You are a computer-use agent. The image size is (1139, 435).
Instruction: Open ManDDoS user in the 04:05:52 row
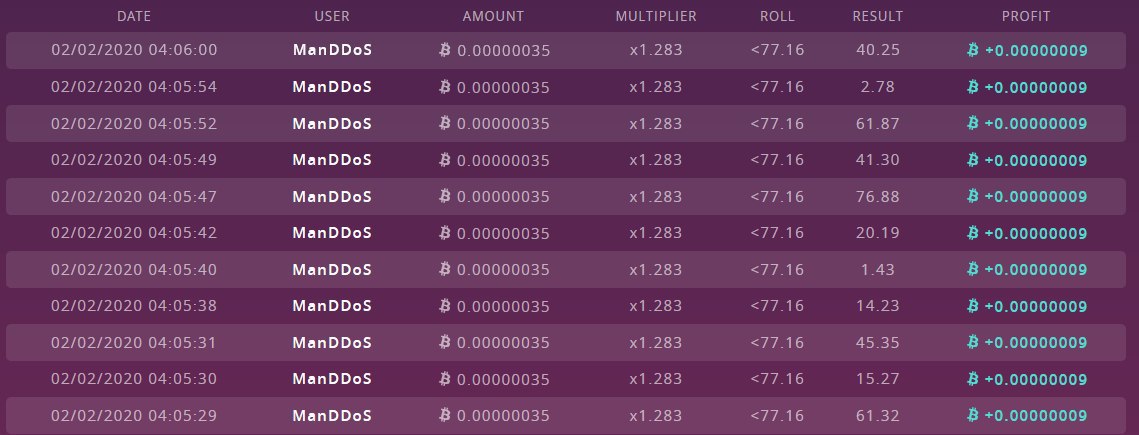332,123
